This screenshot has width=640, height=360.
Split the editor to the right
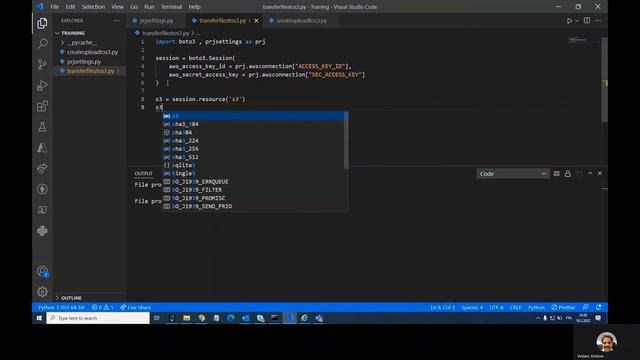click(x=587, y=20)
